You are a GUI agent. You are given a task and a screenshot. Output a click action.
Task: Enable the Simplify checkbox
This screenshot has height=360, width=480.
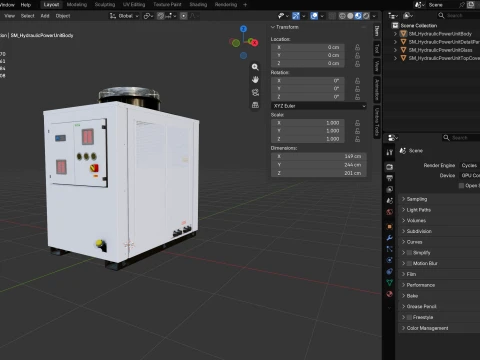409,253
